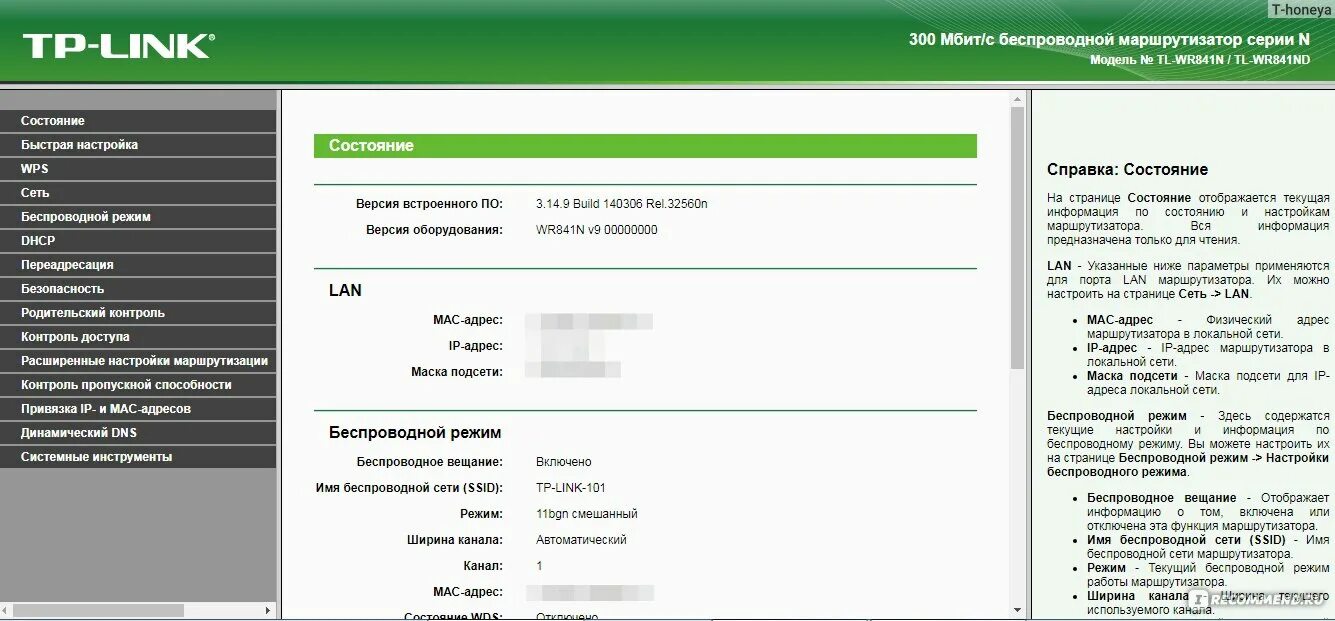Click SSID value TP-LINK-101
The height and width of the screenshot is (621, 1335).
(571, 488)
